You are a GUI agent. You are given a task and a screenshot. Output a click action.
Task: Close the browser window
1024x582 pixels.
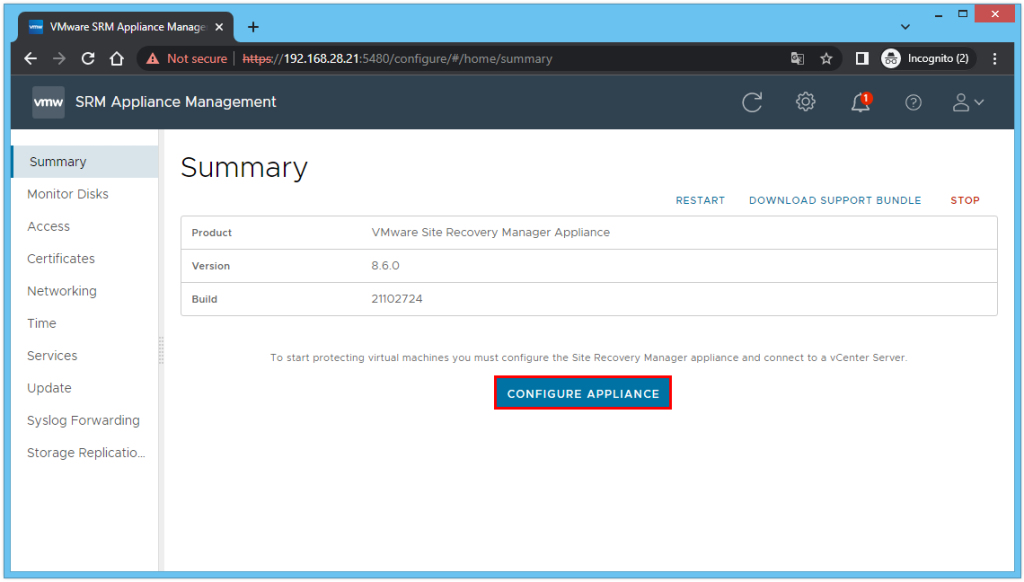coord(995,14)
